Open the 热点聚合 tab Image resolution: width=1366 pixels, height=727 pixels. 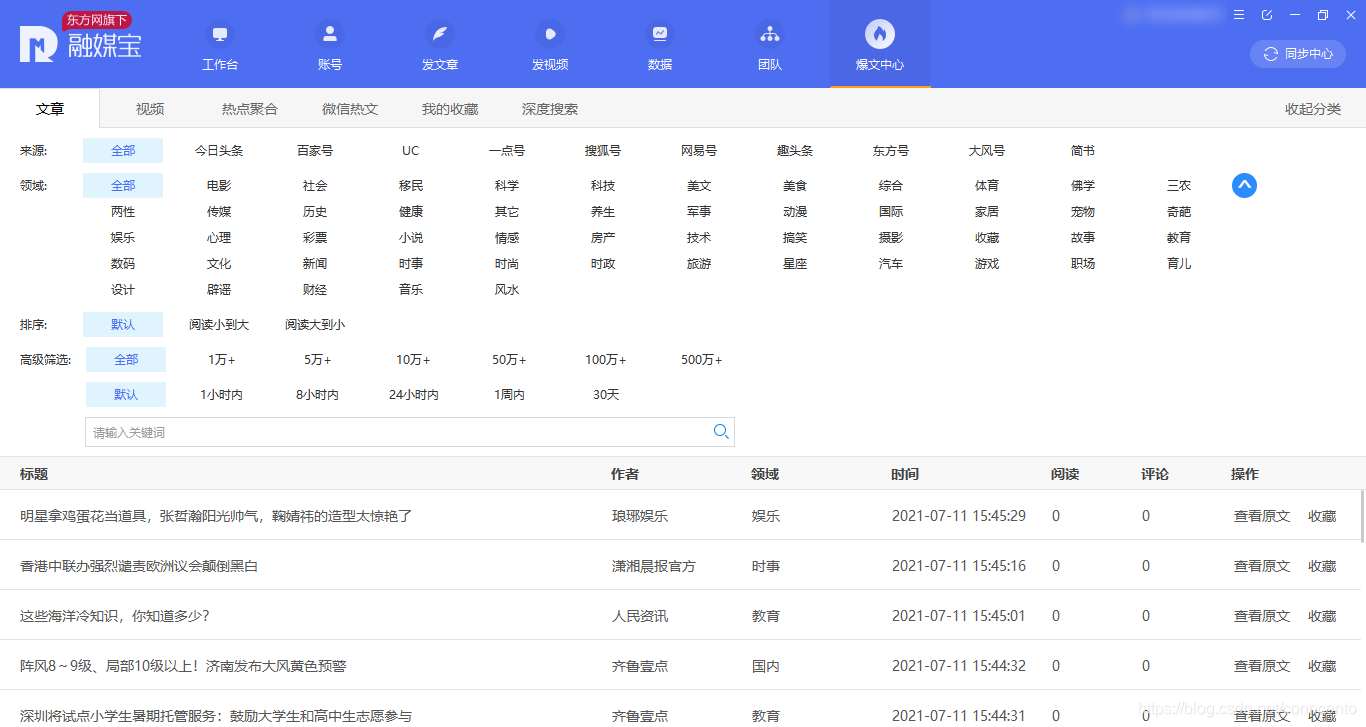[x=250, y=109]
